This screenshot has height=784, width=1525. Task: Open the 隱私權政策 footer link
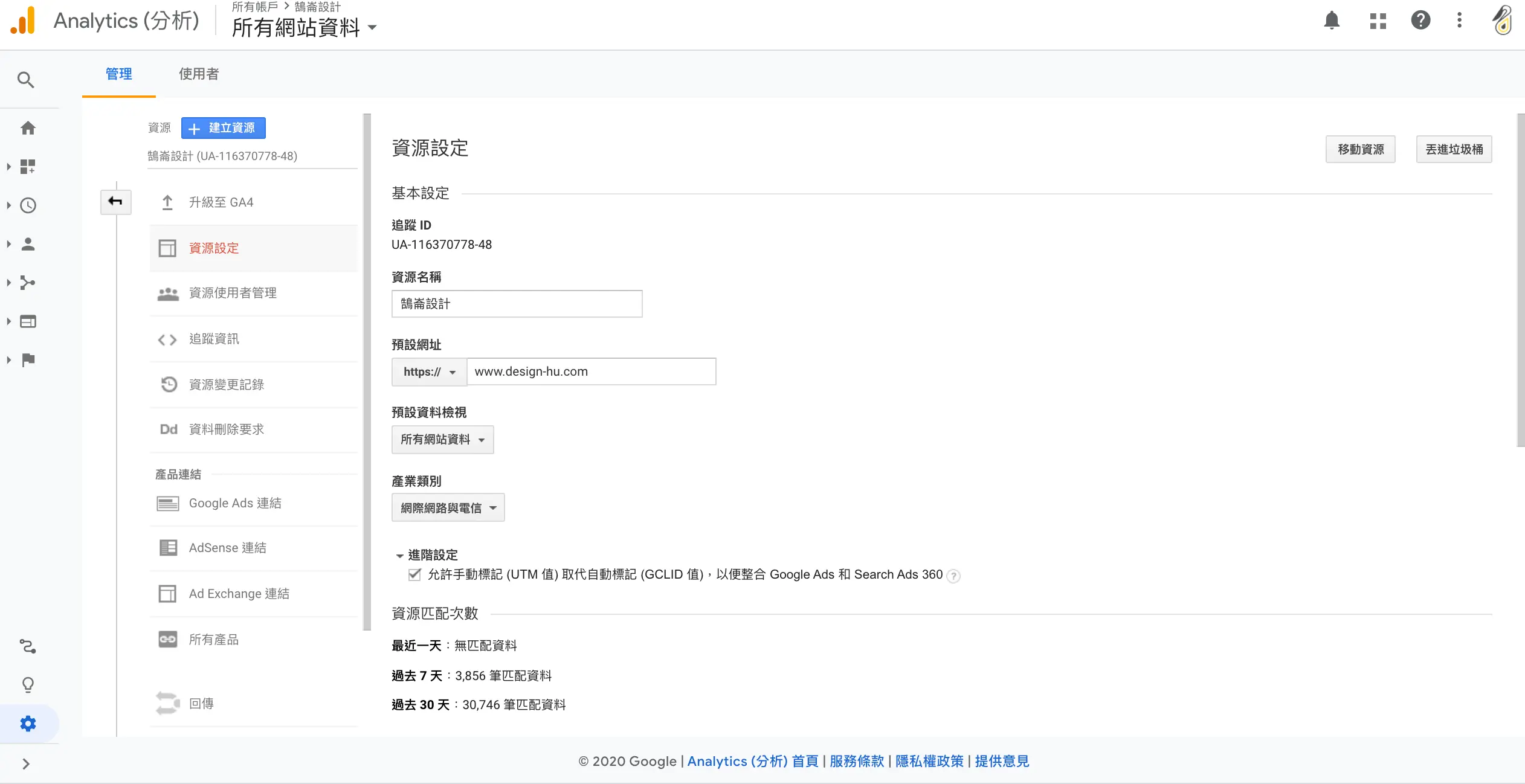(x=929, y=761)
